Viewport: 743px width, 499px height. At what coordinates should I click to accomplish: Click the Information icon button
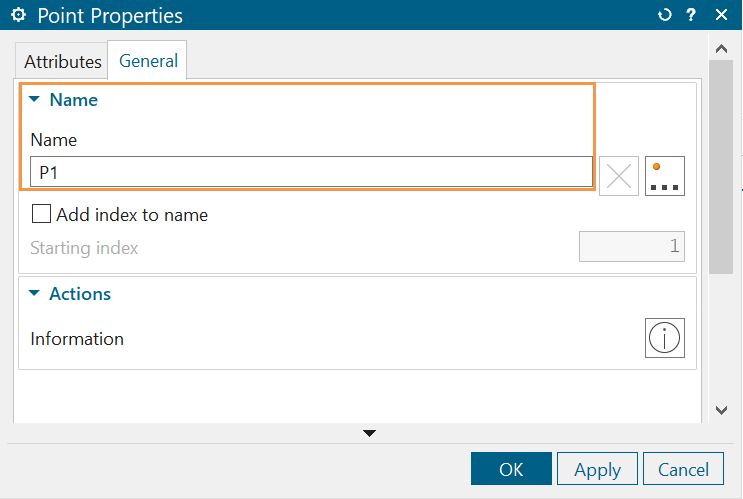[x=664, y=339]
